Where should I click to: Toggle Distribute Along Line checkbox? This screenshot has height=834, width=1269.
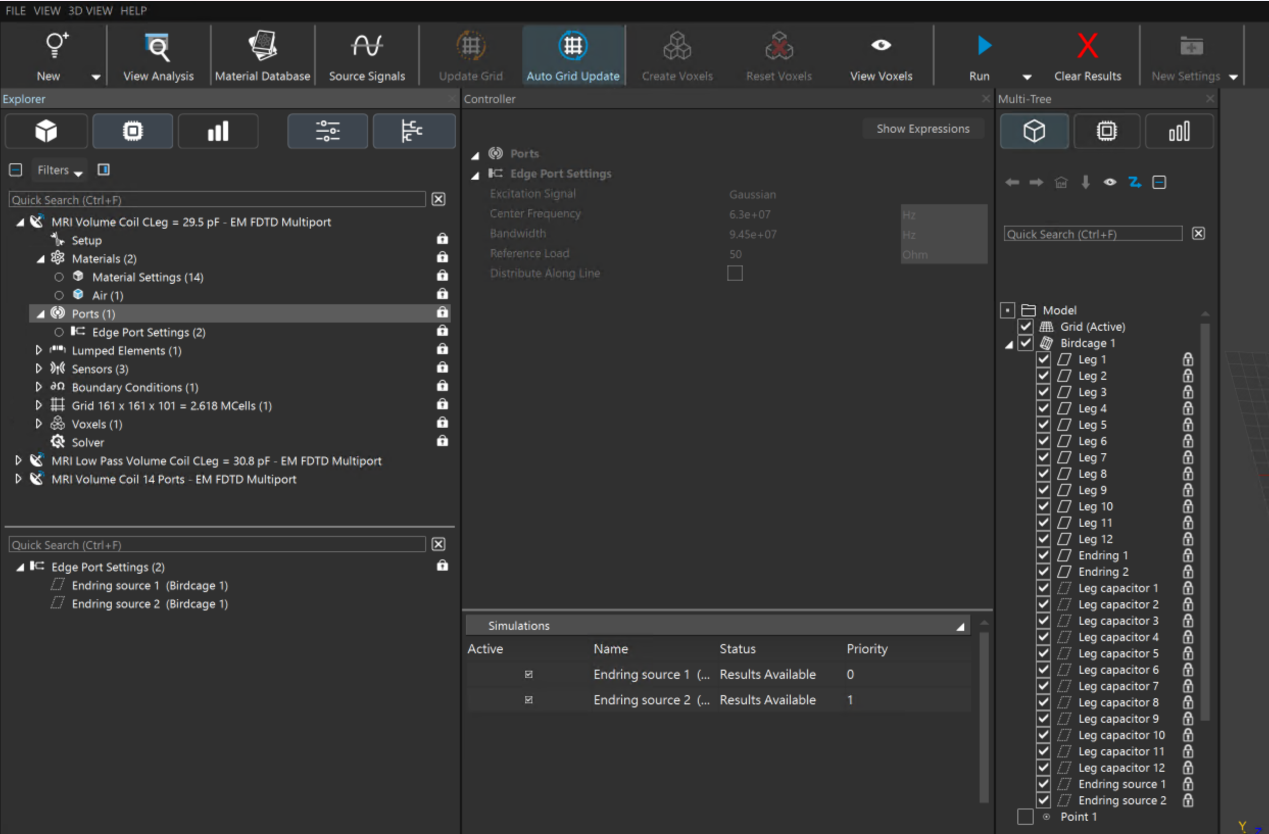[735, 274]
